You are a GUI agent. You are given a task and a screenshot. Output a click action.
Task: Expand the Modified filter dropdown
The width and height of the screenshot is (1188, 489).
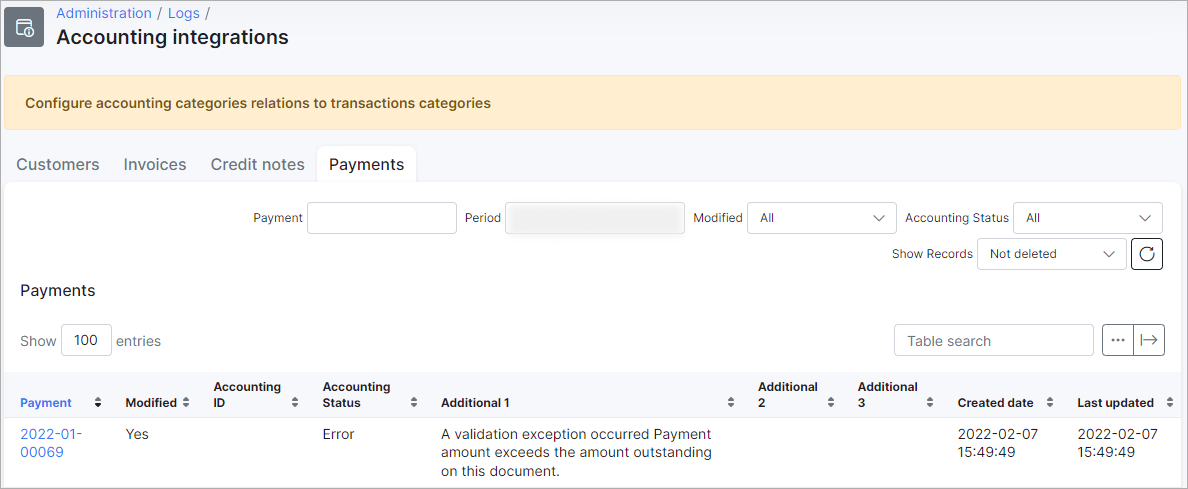click(821, 218)
